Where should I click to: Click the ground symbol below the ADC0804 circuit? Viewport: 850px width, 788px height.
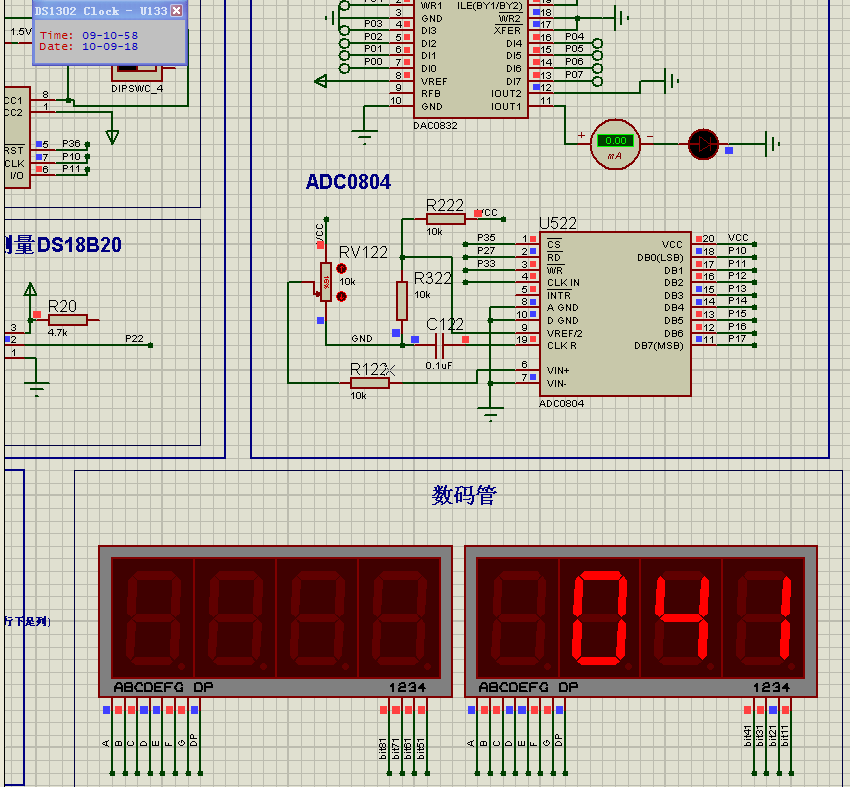point(490,413)
